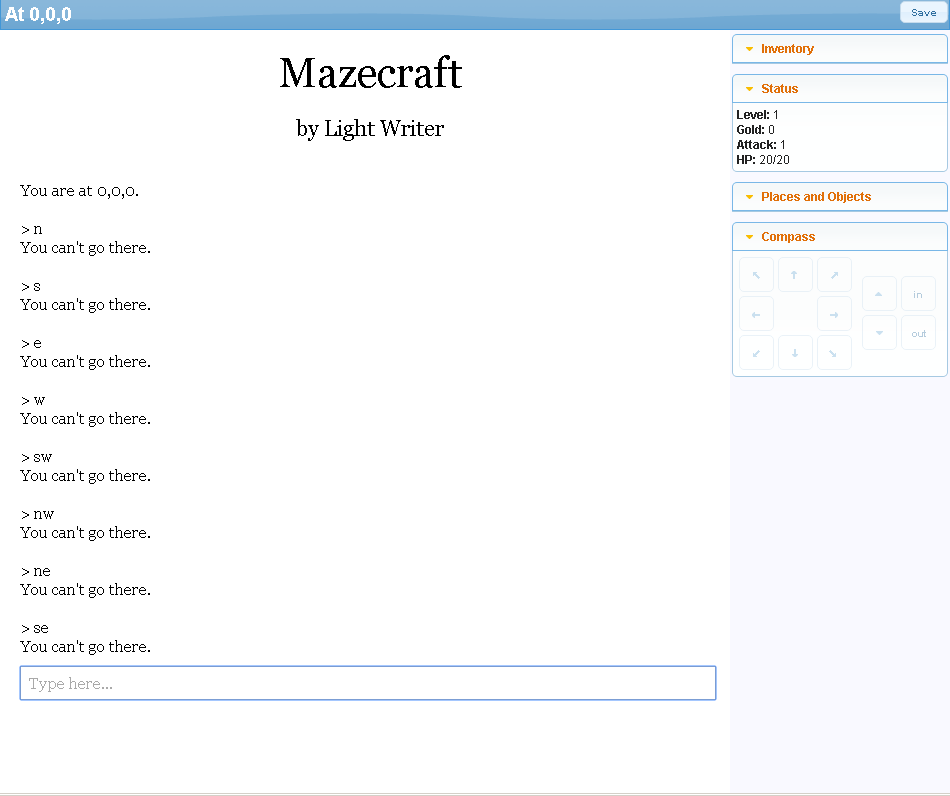Toggle the Places and Objects panel
This screenshot has height=796, width=950.
[x=815, y=197]
